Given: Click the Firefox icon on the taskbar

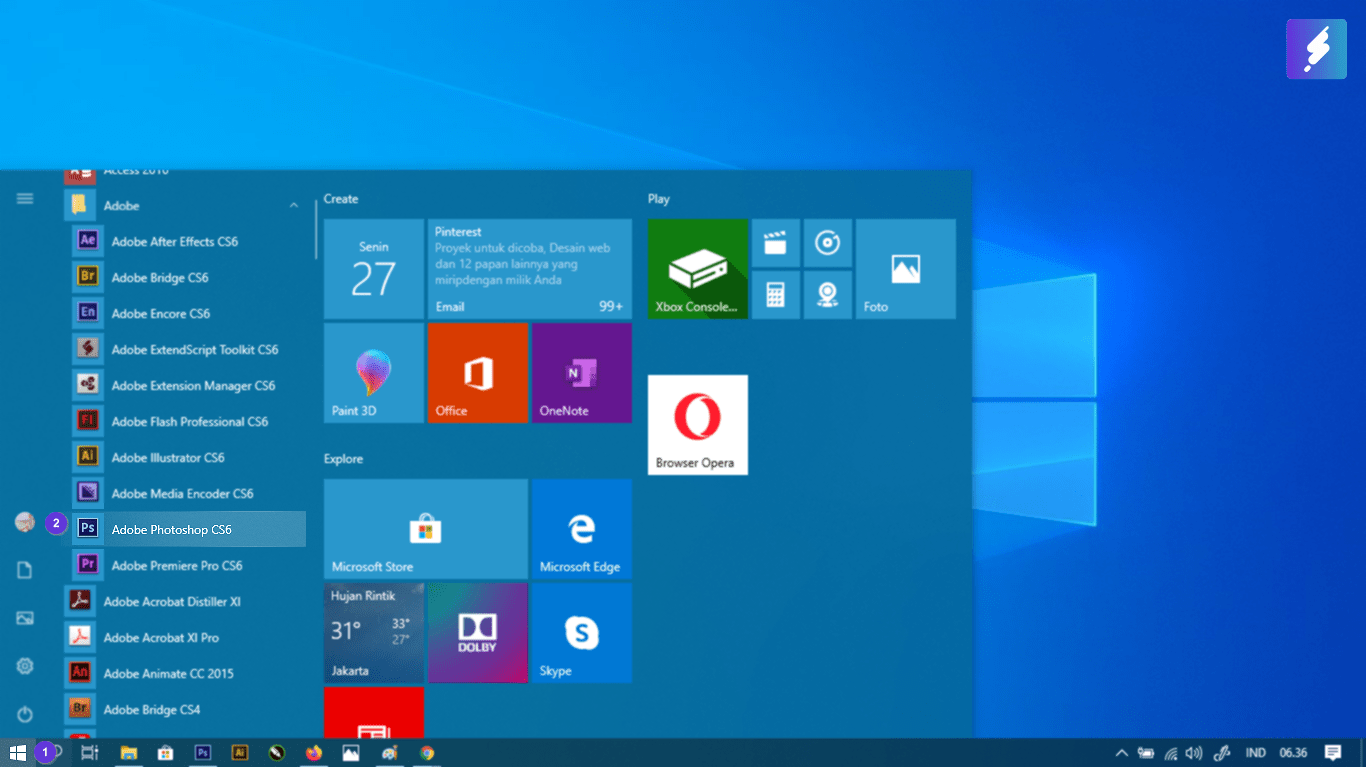Looking at the screenshot, I should pos(315,753).
